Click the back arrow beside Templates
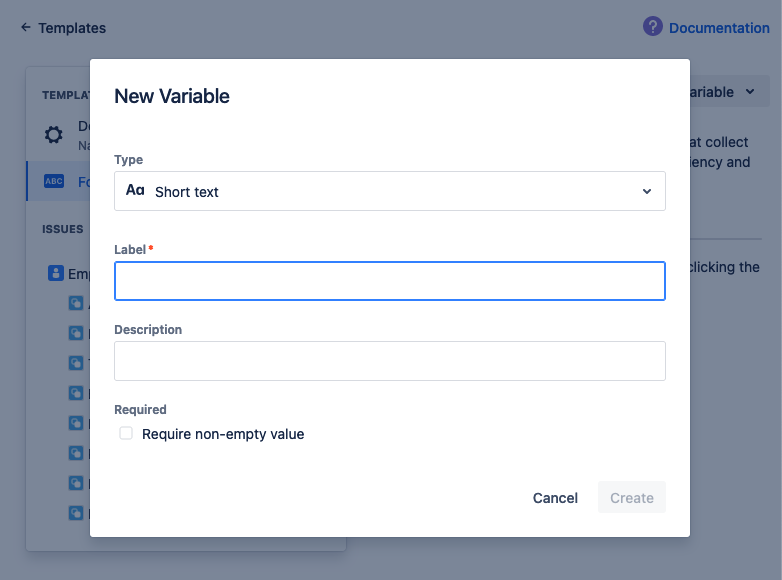782x580 pixels. 25,28
